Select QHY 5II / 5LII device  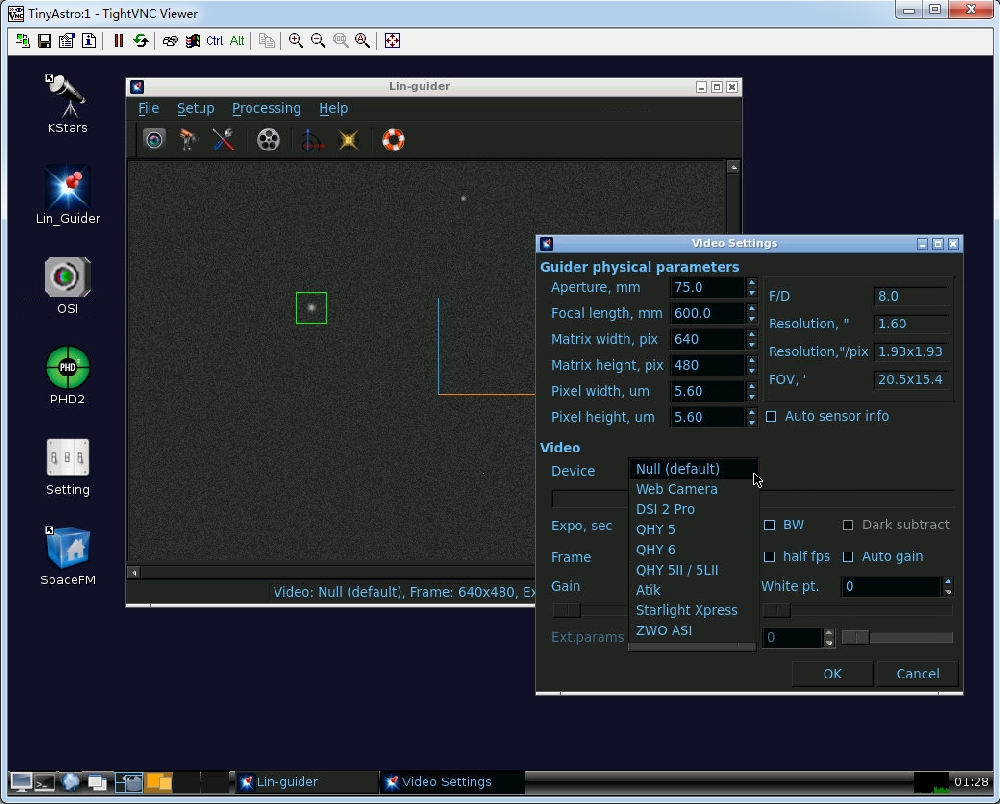(x=693, y=570)
